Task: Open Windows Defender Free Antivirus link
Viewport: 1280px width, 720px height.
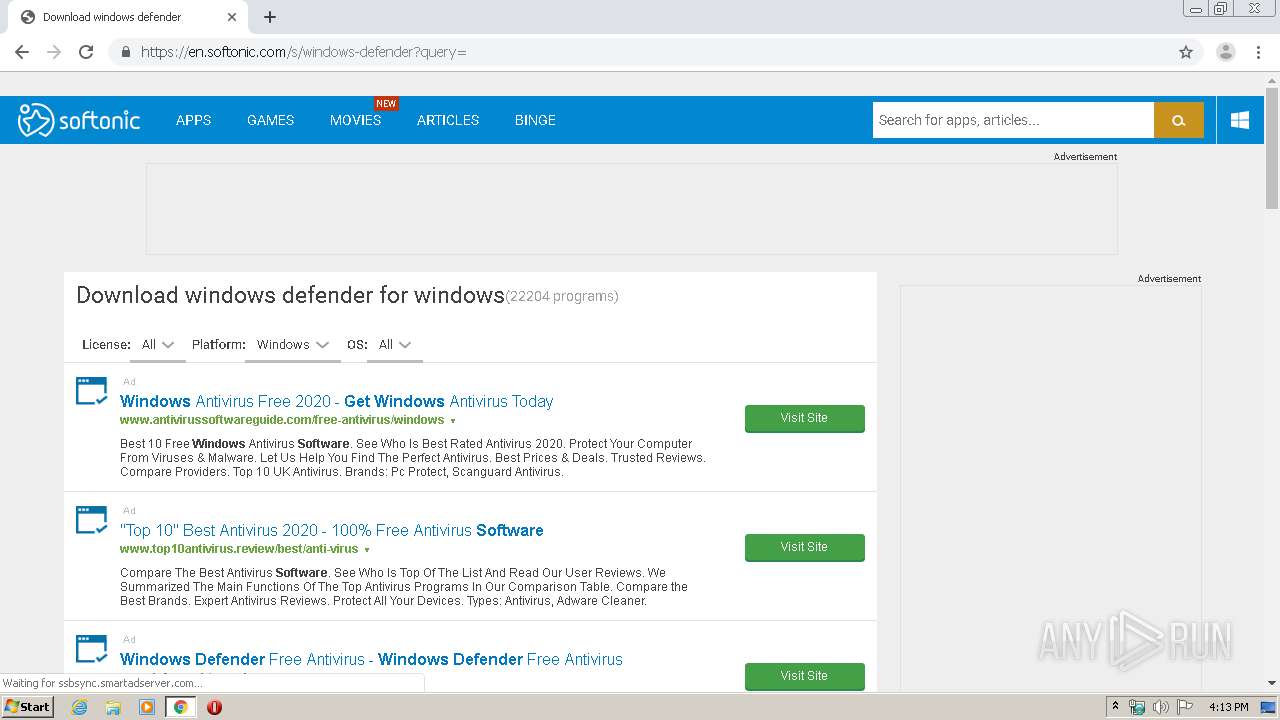Action: coord(371,659)
